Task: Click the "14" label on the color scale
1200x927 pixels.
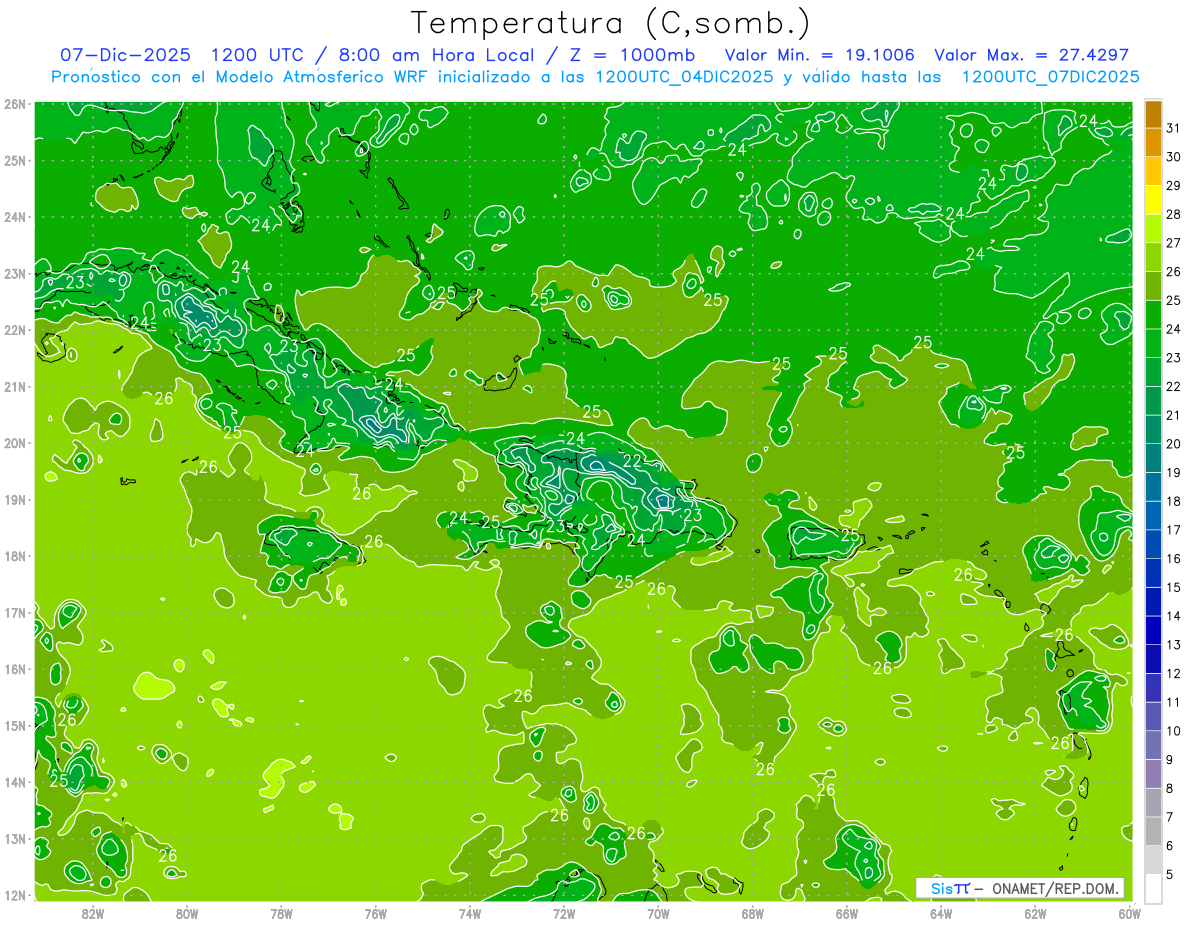Action: pyautogui.click(x=1173, y=616)
